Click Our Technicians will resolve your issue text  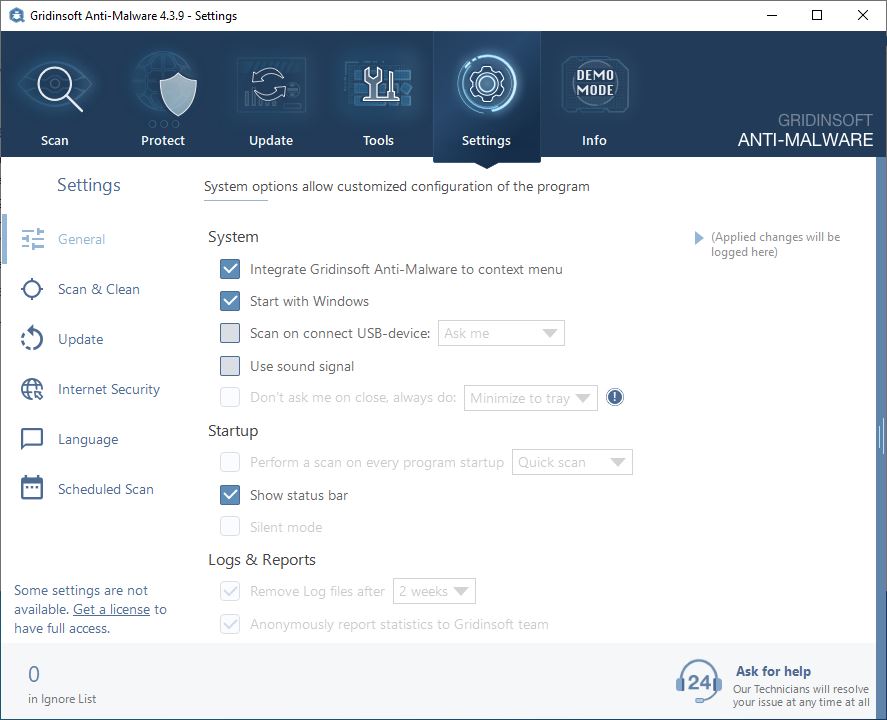801,696
